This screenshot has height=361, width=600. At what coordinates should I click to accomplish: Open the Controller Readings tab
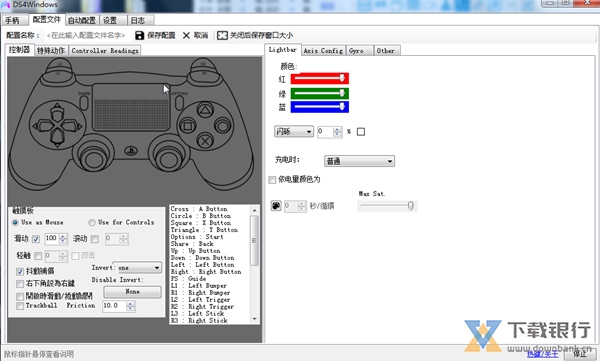pyautogui.click(x=105, y=51)
